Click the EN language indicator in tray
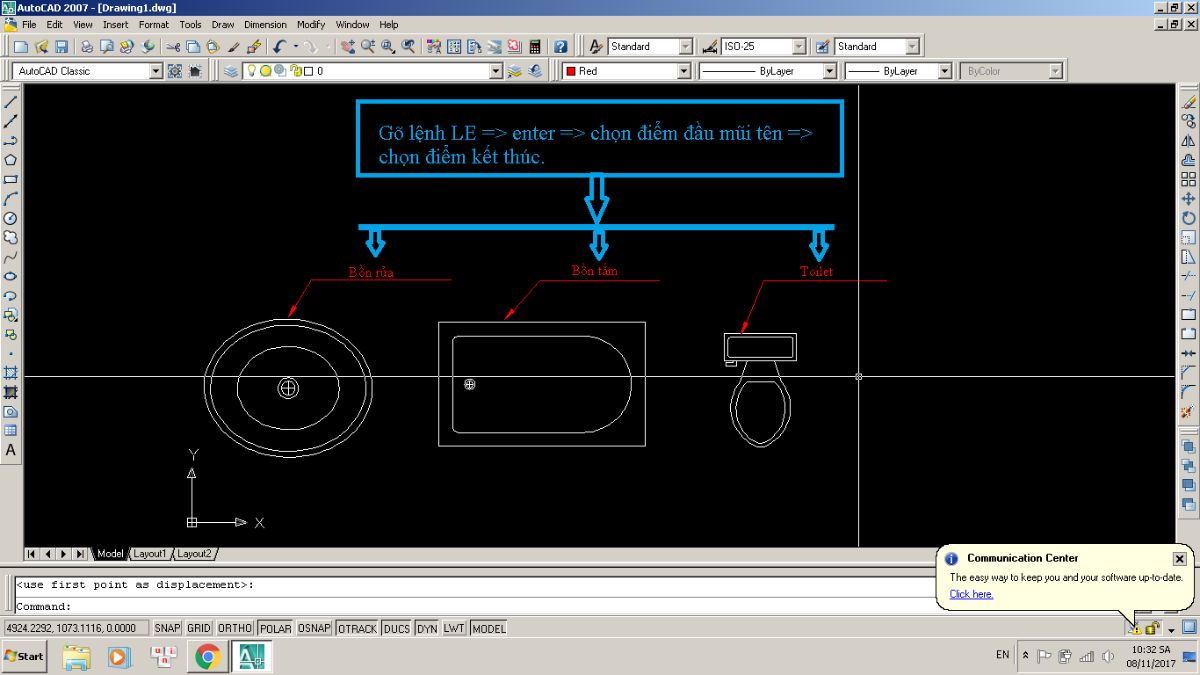The image size is (1200, 675). (x=1002, y=655)
